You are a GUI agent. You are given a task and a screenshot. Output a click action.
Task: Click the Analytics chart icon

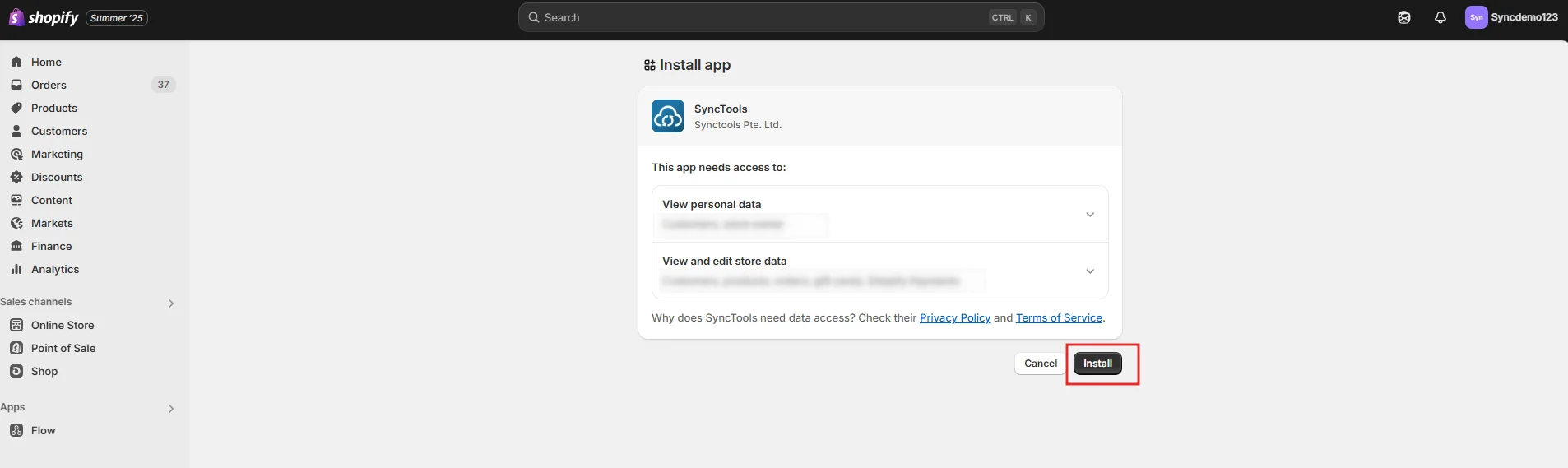(16, 269)
